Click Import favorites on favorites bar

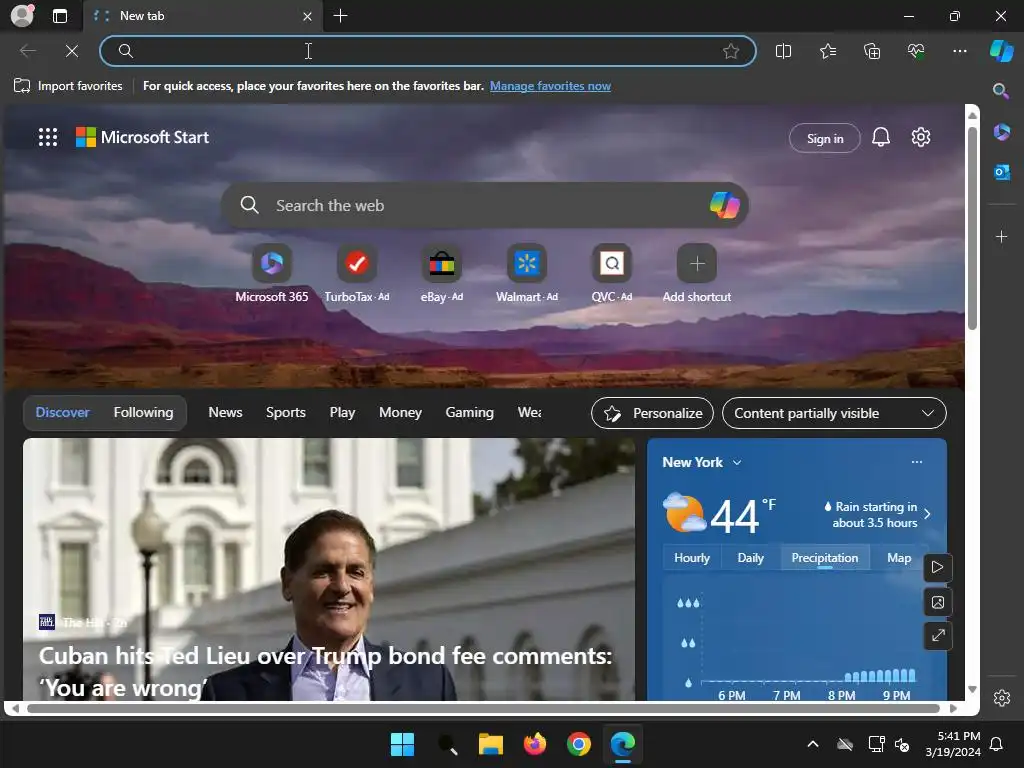68,86
